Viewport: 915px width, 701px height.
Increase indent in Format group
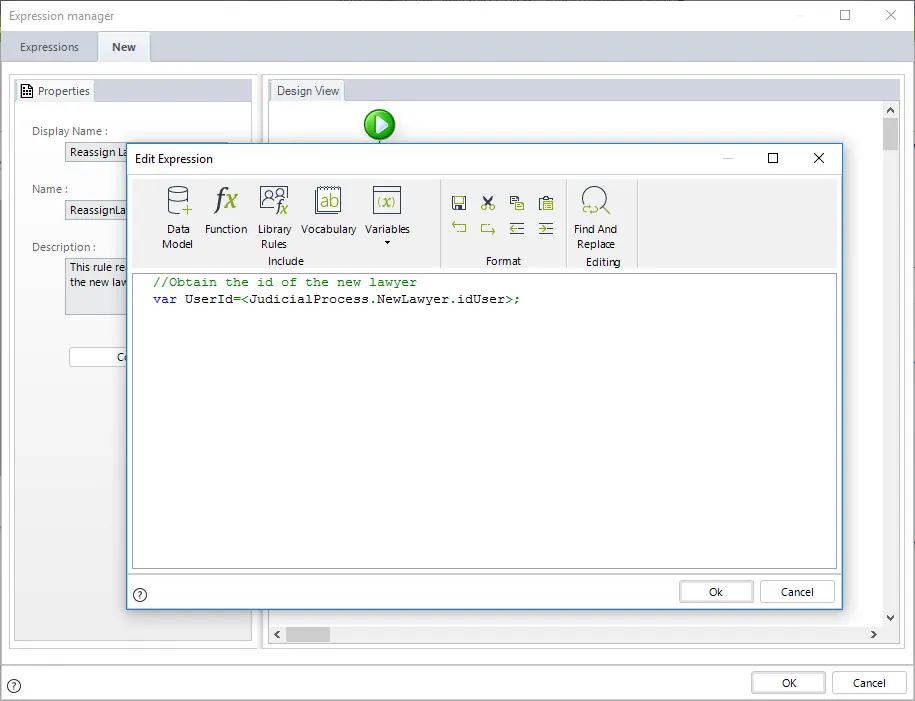[x=546, y=228]
